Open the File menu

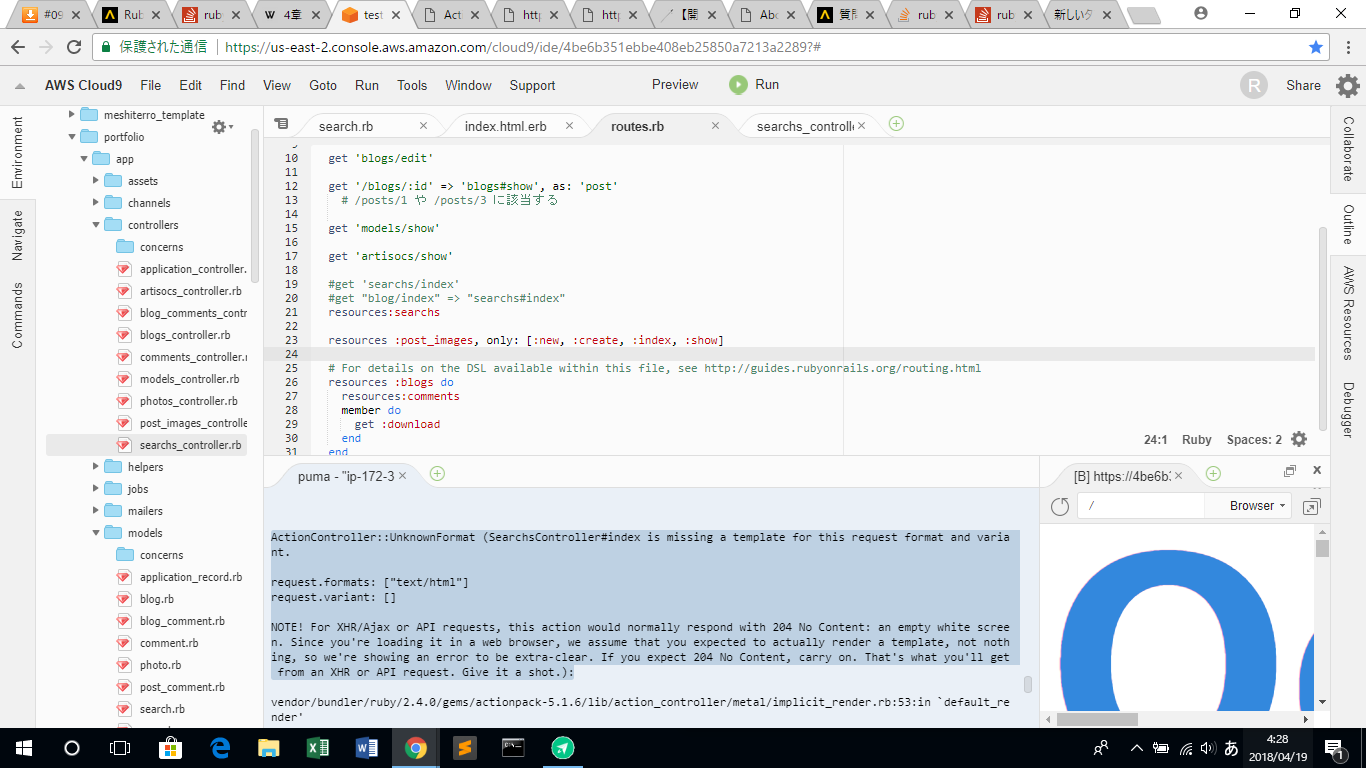[150, 85]
